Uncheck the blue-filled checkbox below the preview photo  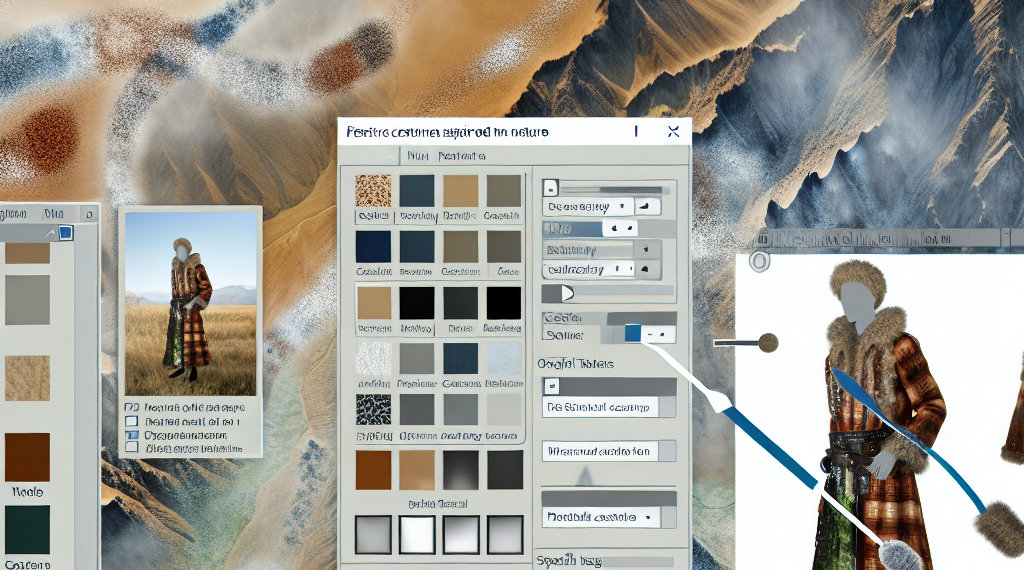pos(130,435)
